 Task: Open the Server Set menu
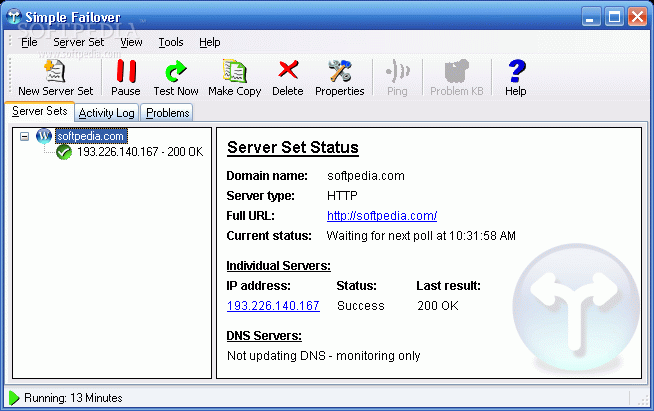point(78,42)
